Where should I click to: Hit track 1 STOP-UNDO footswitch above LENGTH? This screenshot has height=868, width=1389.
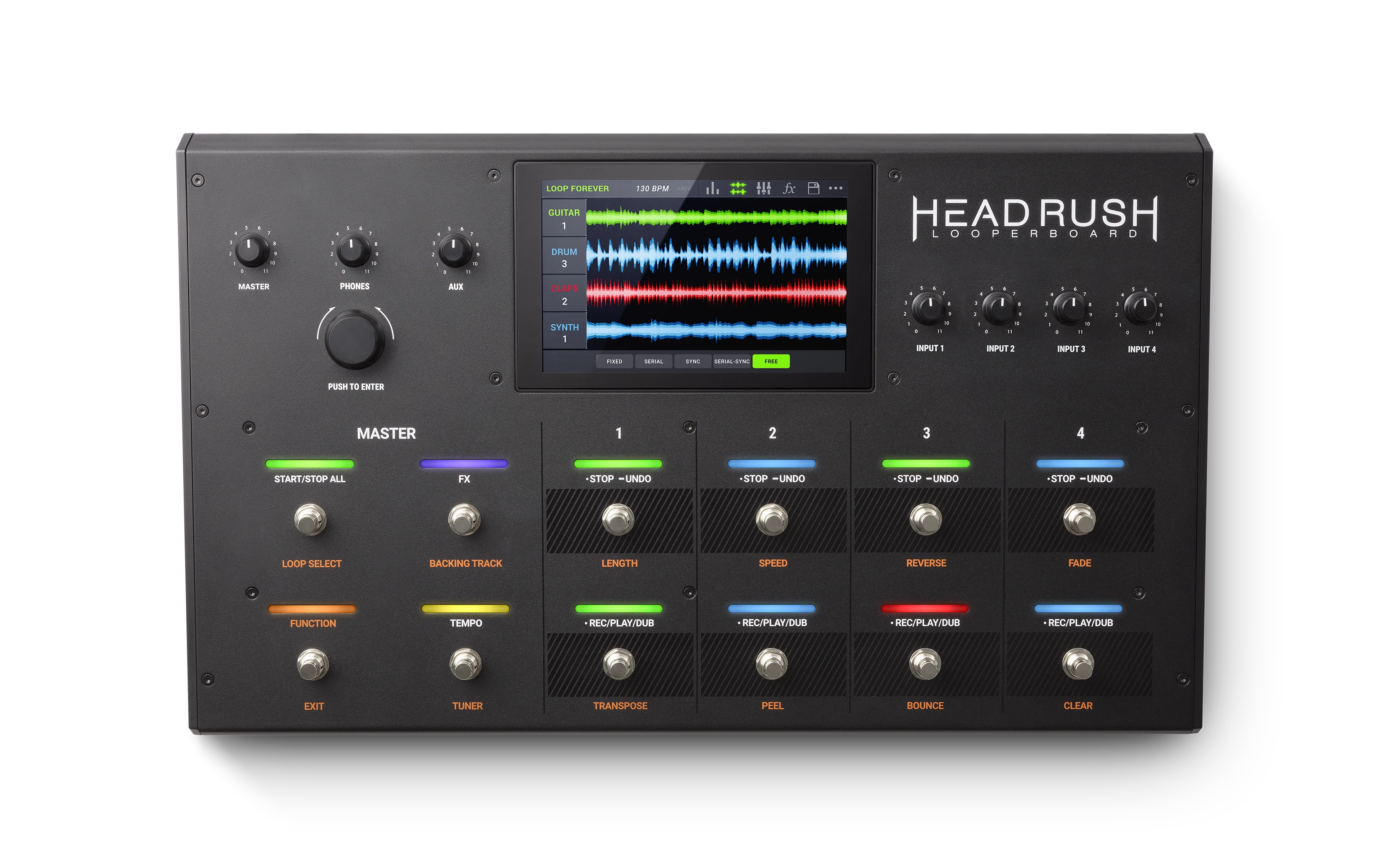(x=618, y=520)
